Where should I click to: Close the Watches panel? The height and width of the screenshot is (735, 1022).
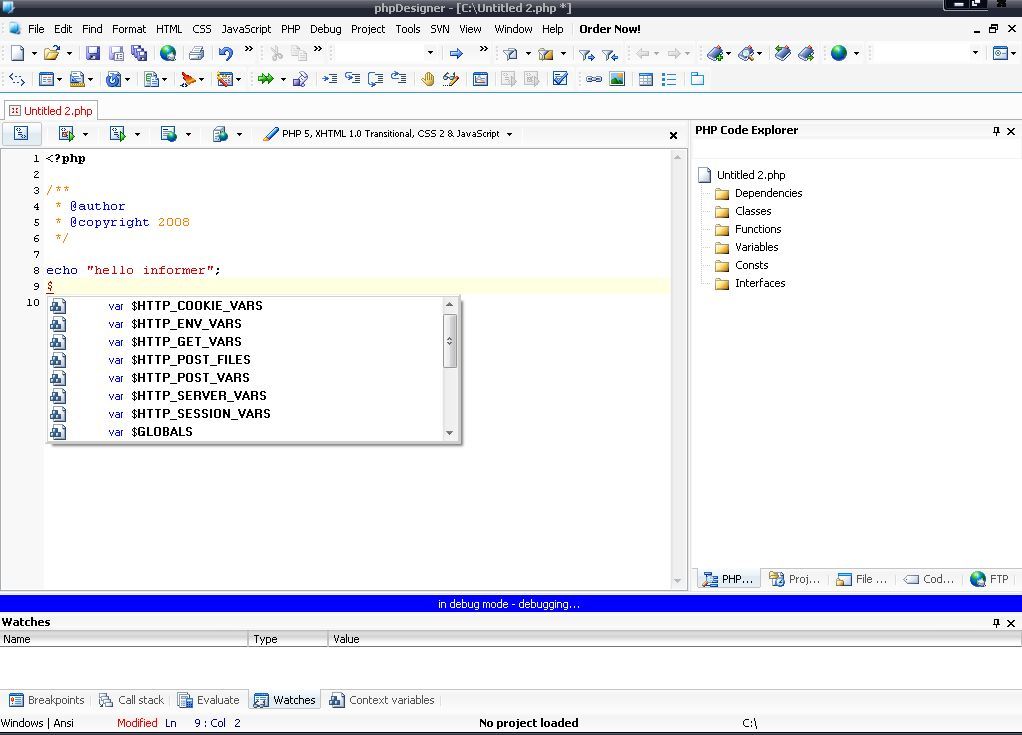coord(1011,623)
